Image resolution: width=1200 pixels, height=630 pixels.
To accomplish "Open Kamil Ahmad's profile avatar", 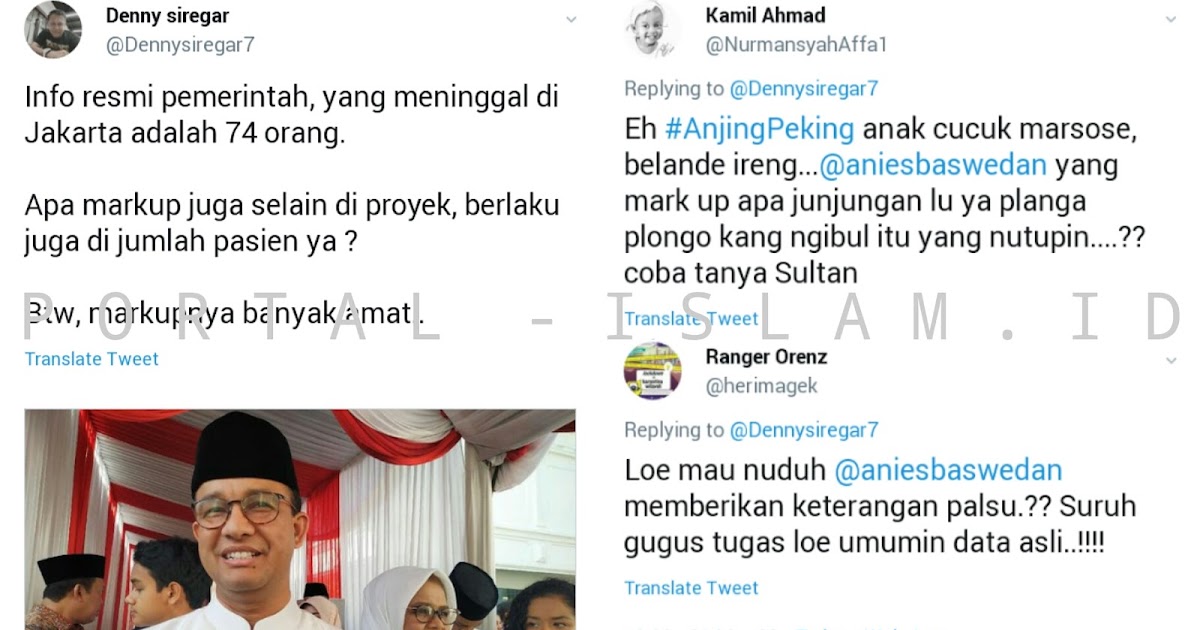I will click(x=653, y=29).
